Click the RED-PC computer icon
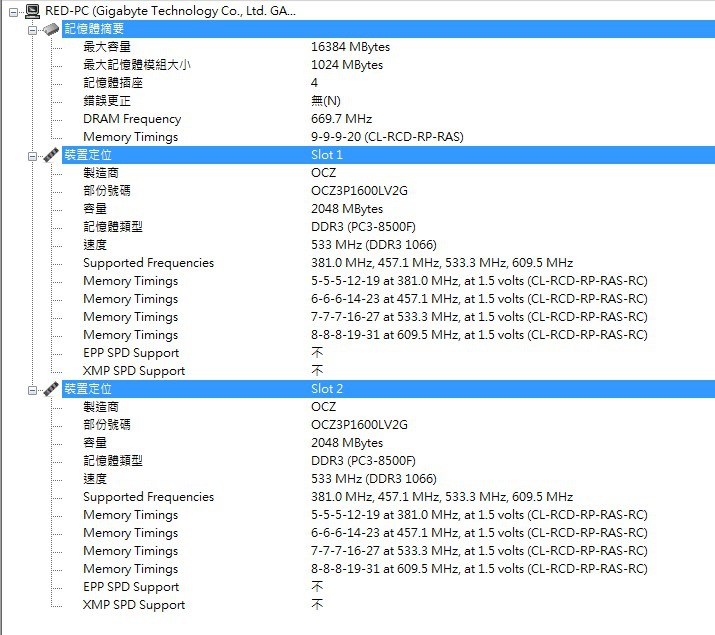715x635 pixels. [33, 11]
